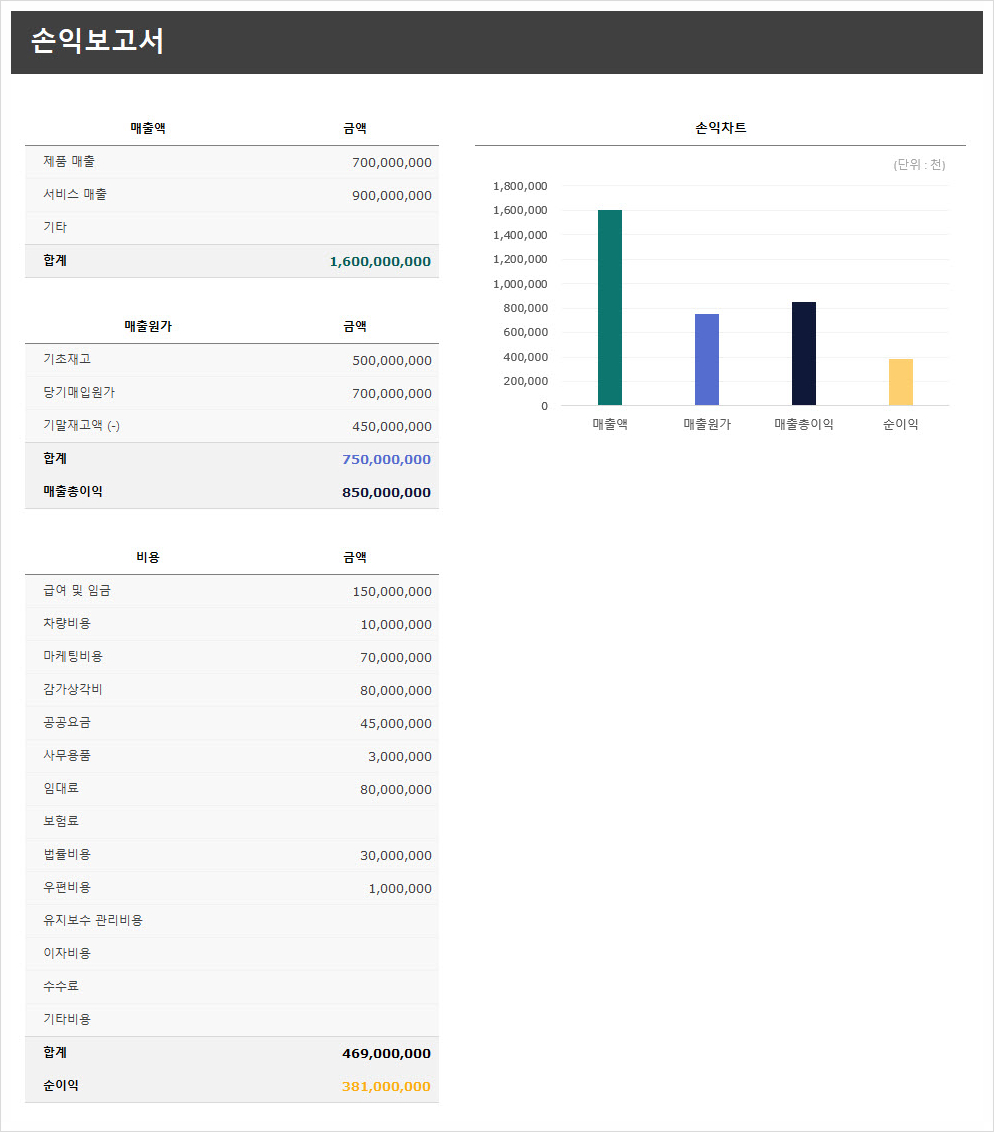
Task: Click the 매출원가 table header
Action: [148, 326]
